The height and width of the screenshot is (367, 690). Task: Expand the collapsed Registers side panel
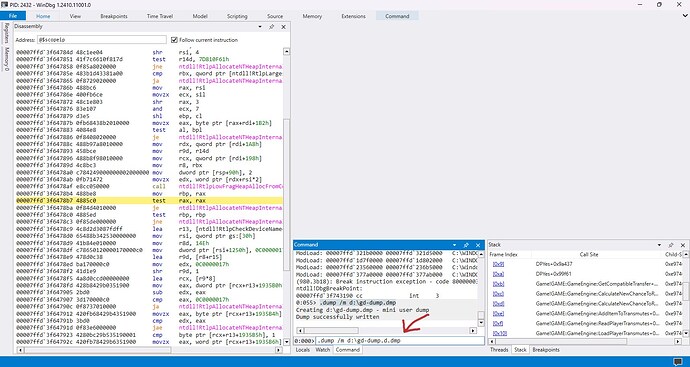coord(6,33)
